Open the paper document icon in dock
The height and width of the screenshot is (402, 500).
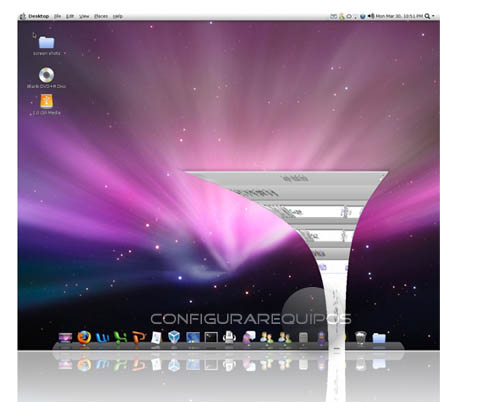pyautogui.click(x=156, y=337)
